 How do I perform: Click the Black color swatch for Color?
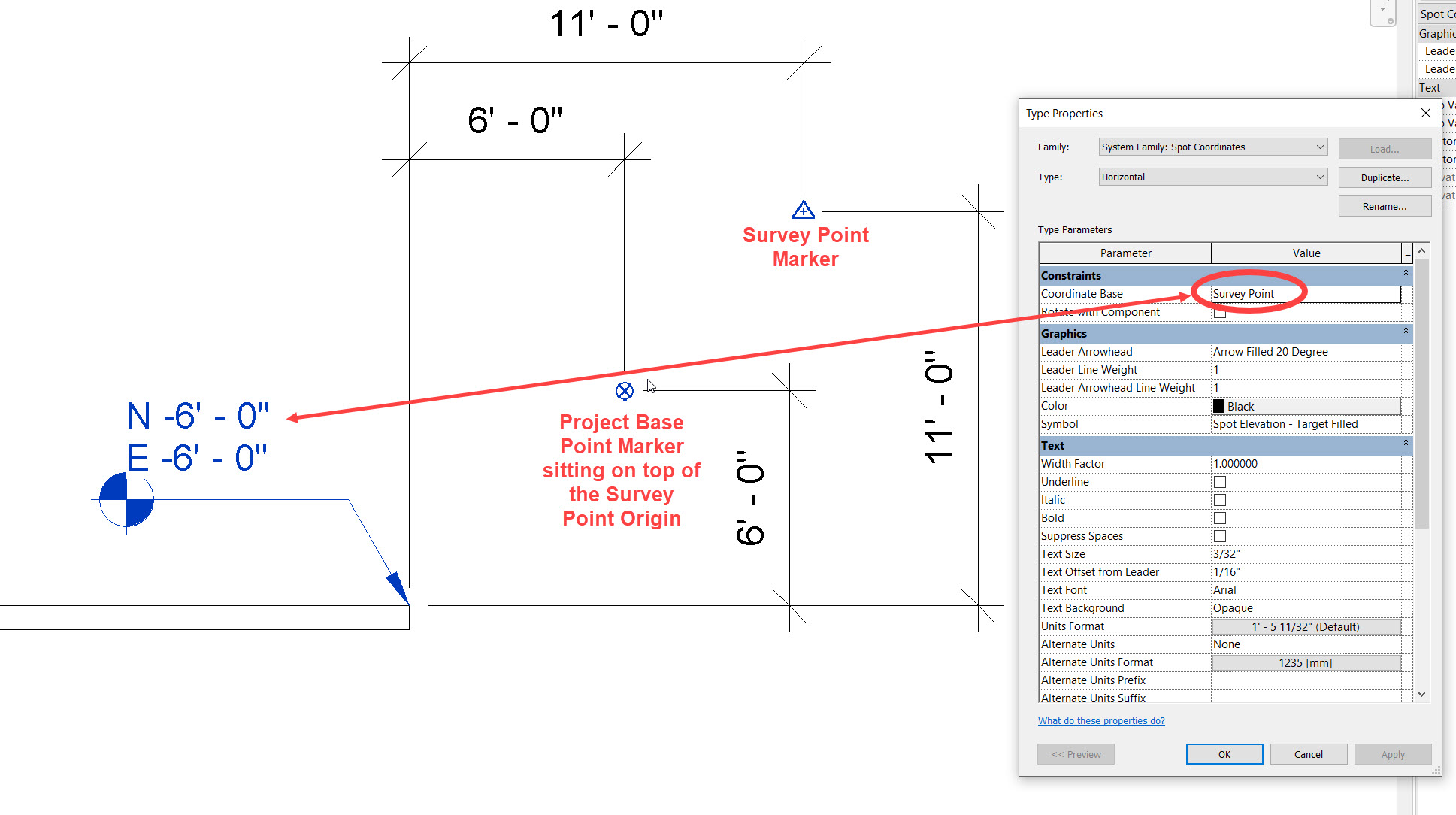(x=1219, y=405)
